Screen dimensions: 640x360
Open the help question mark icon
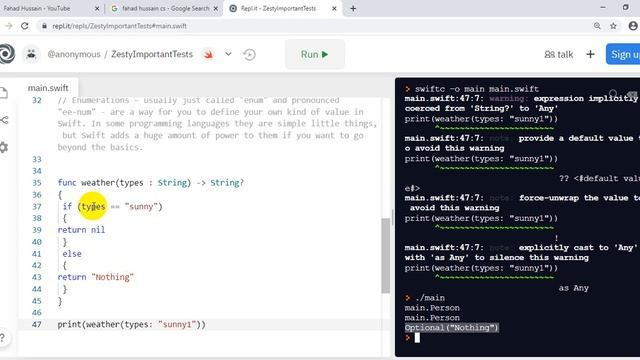2,338
